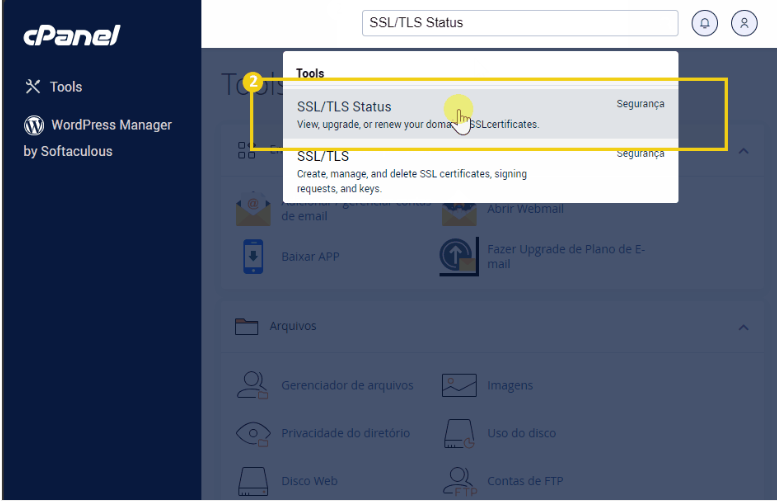This screenshot has height=501, width=777.
Task: Click the Fazer Upgrade de Plano icon
Action: click(458, 257)
